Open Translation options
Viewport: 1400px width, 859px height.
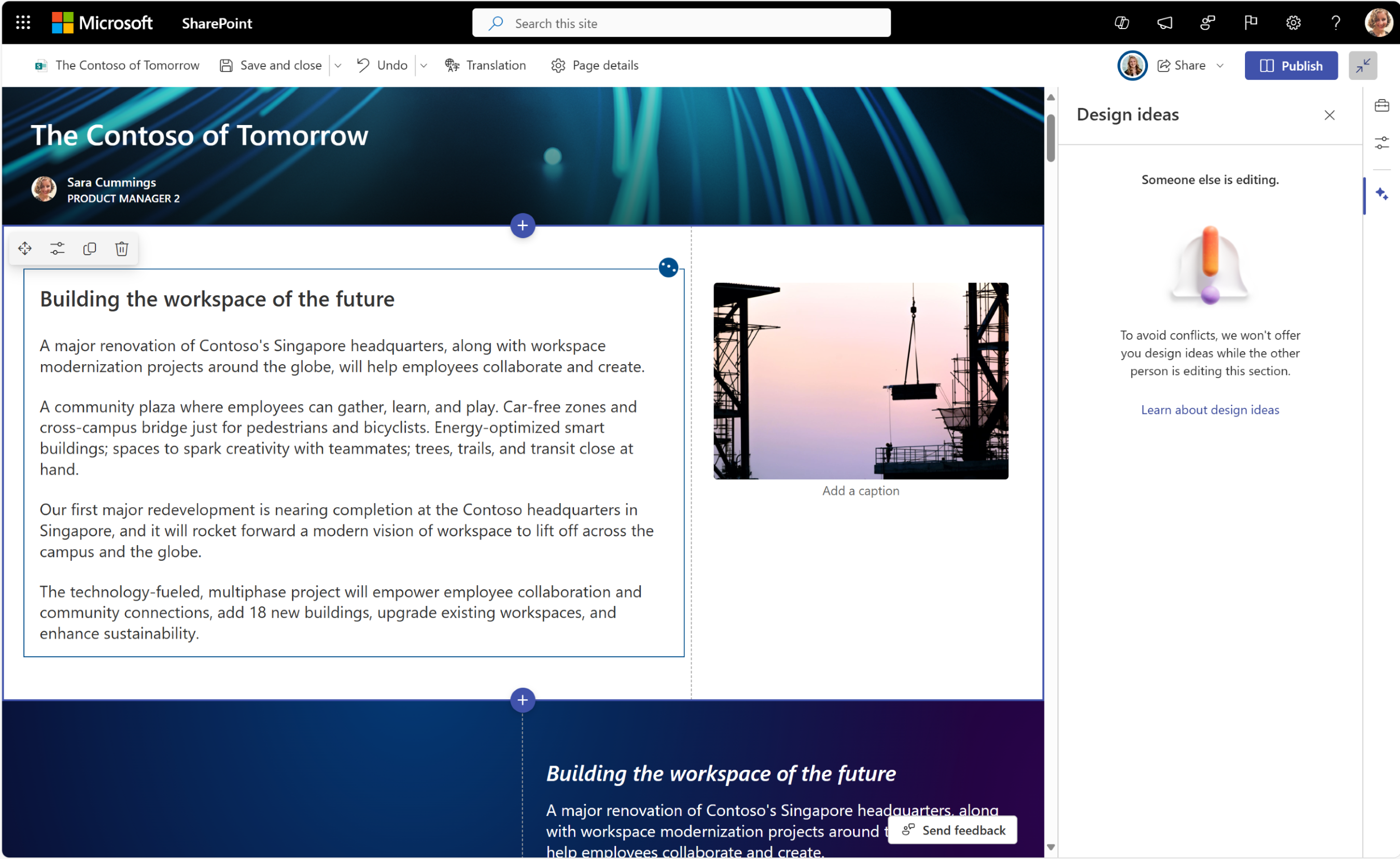click(x=486, y=64)
